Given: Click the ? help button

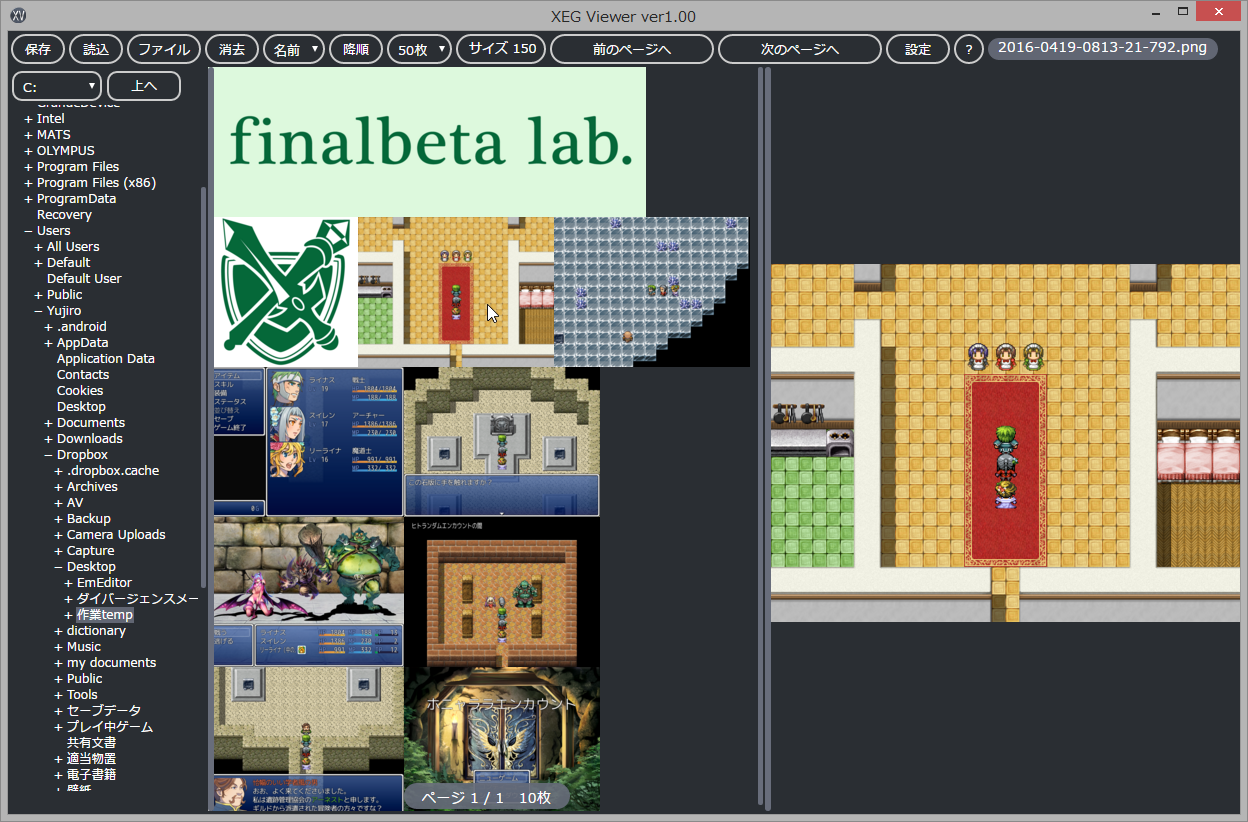Looking at the screenshot, I should [x=968, y=49].
